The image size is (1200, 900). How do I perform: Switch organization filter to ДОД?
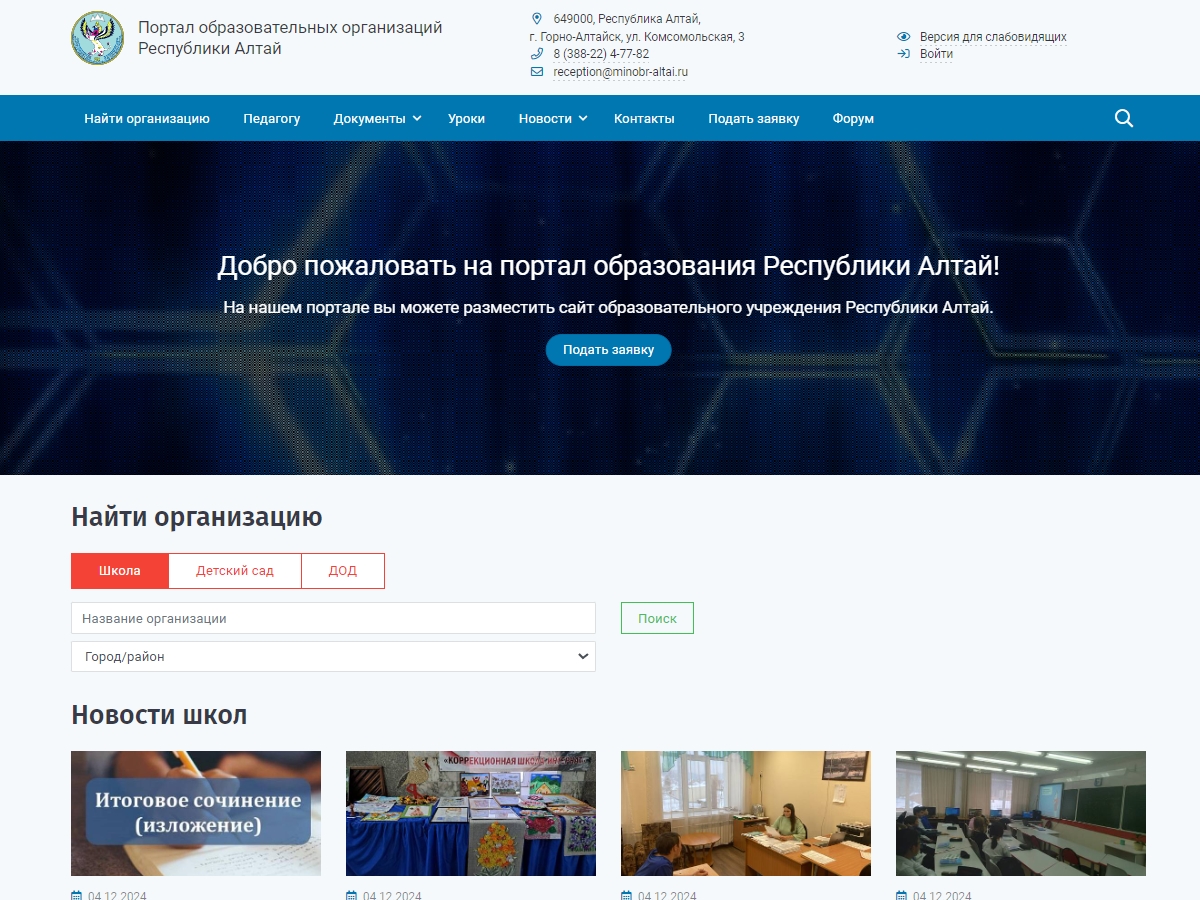pyautogui.click(x=343, y=570)
